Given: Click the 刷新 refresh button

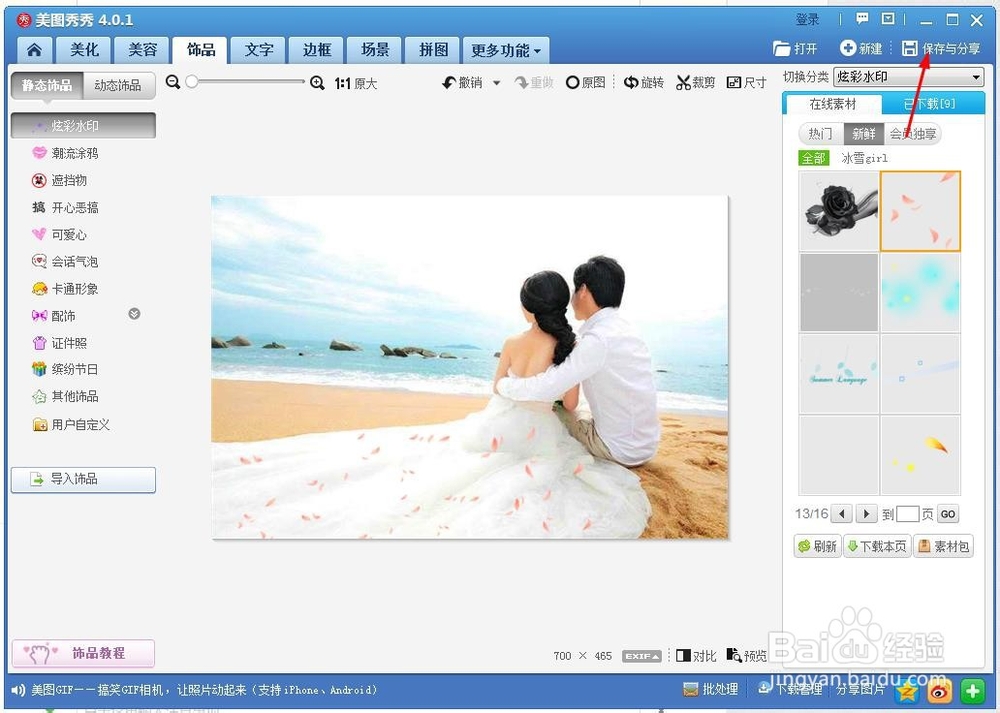Looking at the screenshot, I should point(818,547).
